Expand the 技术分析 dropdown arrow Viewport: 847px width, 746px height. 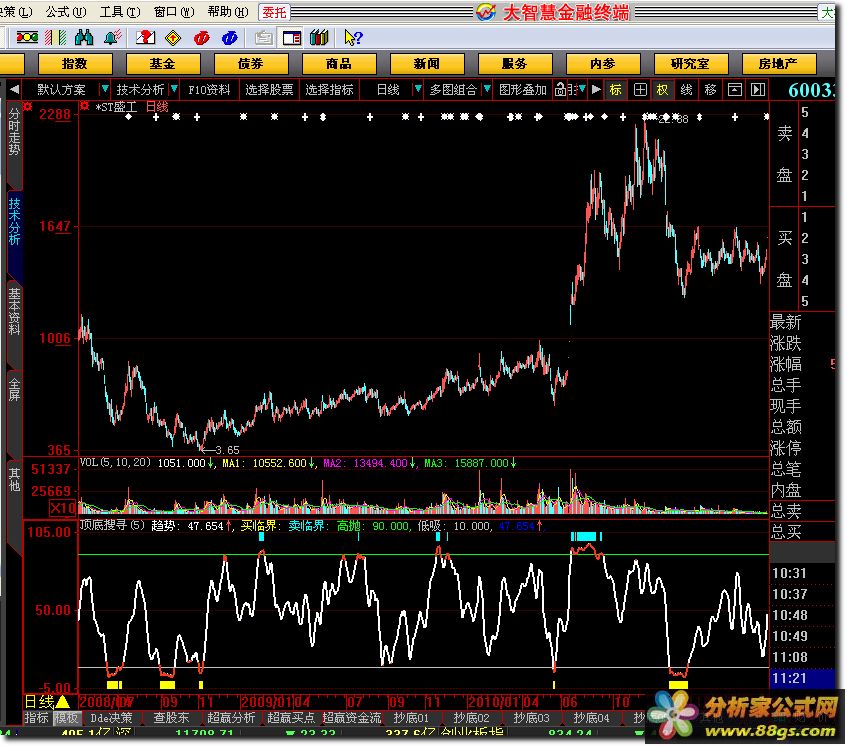174,89
